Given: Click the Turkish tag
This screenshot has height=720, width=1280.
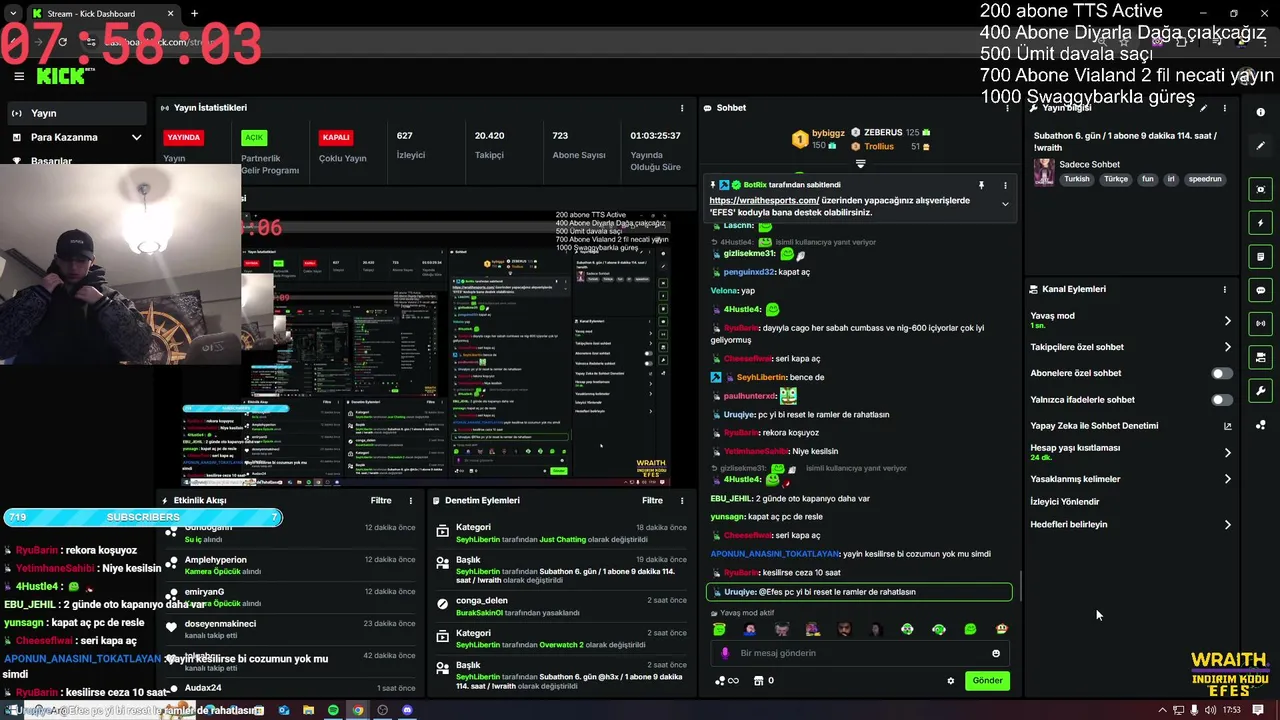Looking at the screenshot, I should tap(1076, 179).
